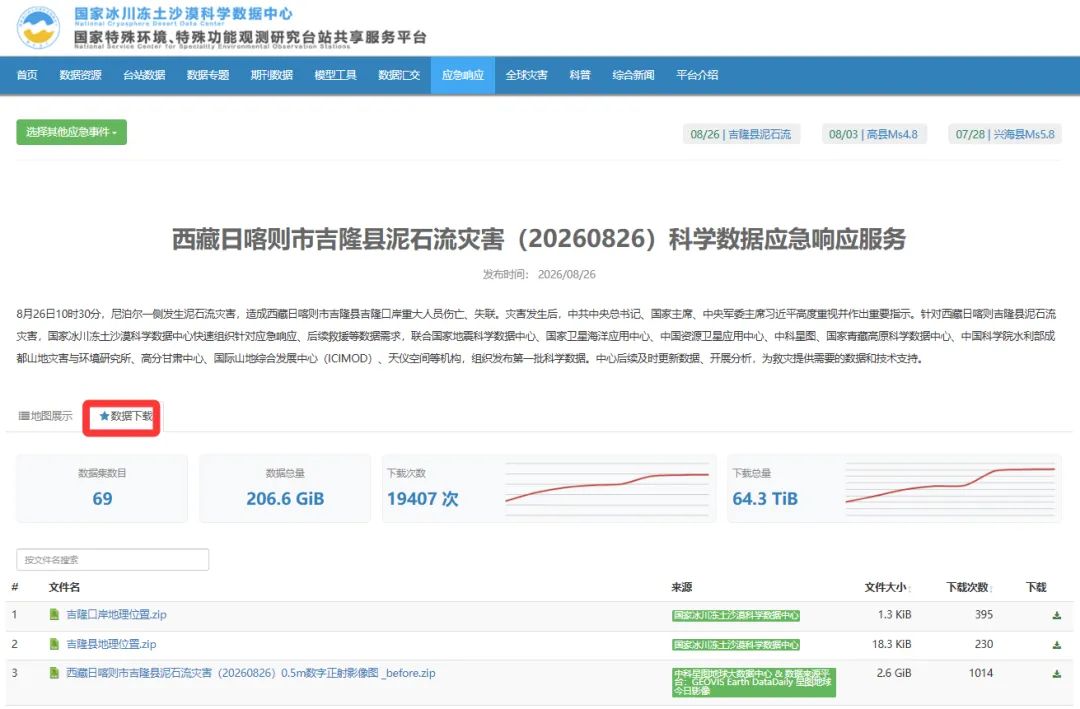The height and width of the screenshot is (709, 1080).
Task: Click the 数据集数目 value 69
Action: (x=102, y=499)
